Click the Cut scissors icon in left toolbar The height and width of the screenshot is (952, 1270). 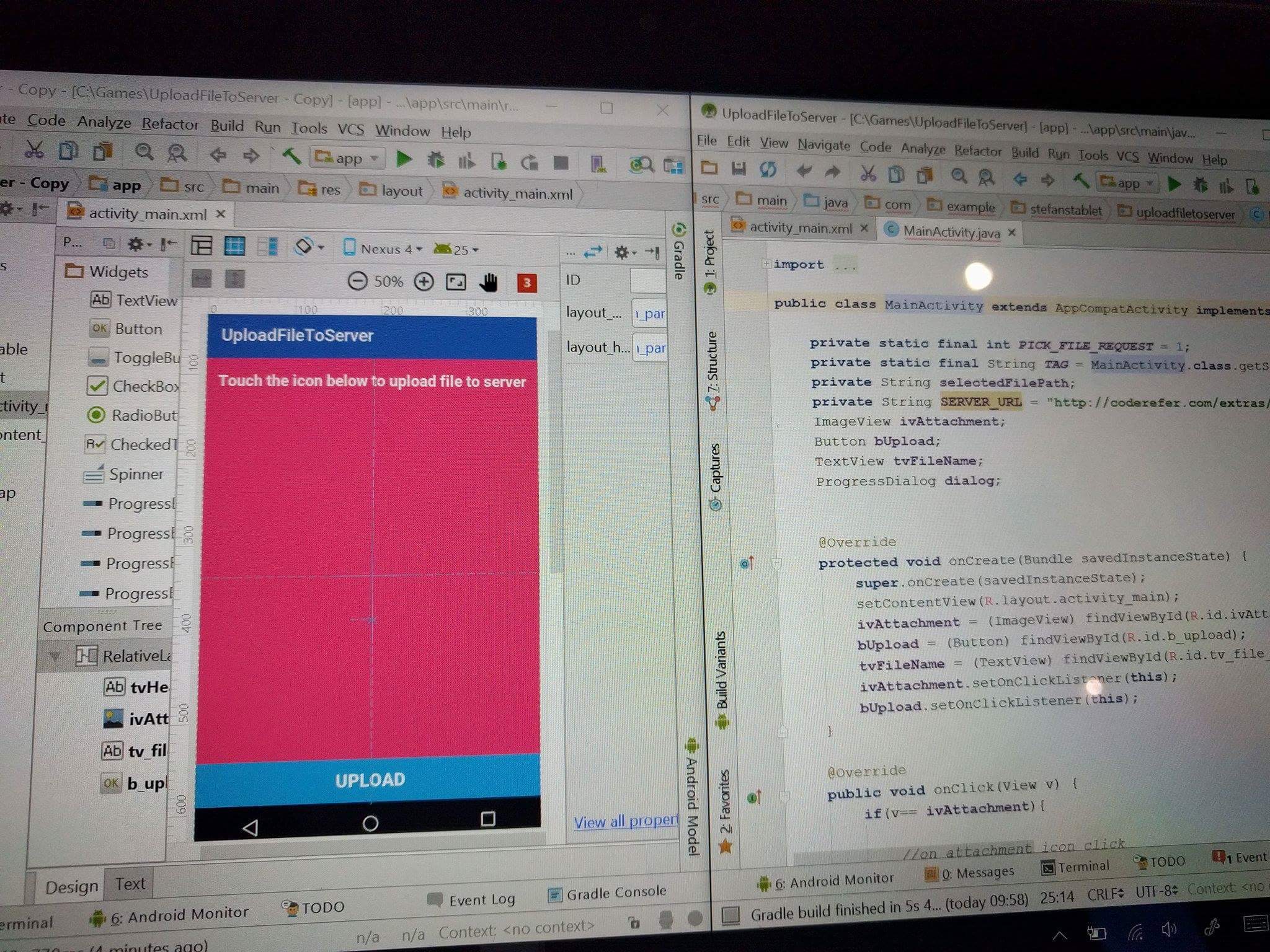pyautogui.click(x=34, y=150)
